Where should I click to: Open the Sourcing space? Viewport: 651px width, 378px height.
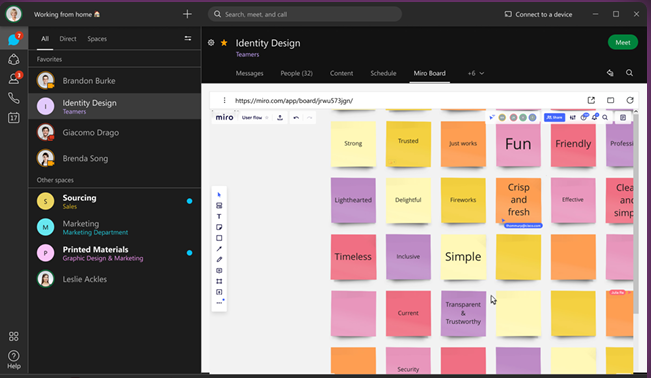[x=115, y=201]
